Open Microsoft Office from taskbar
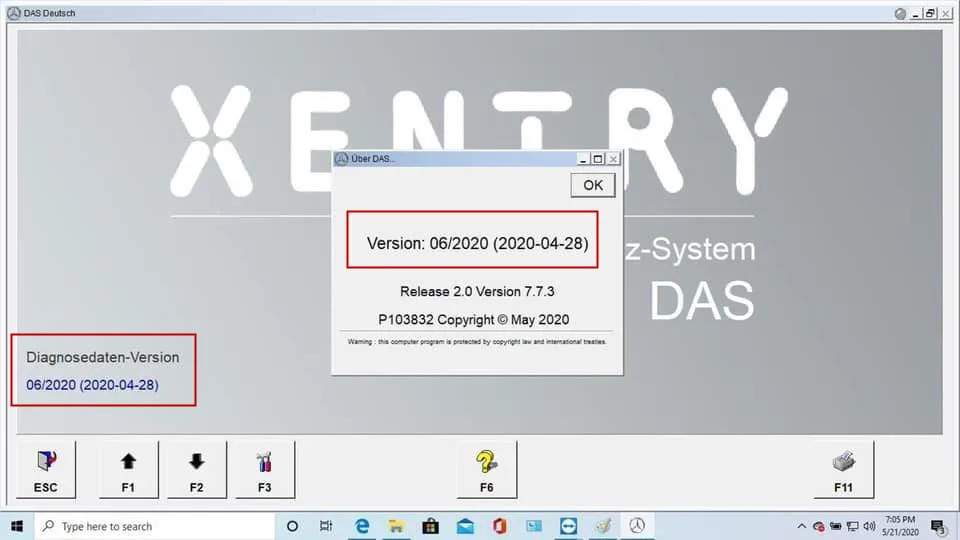The width and height of the screenshot is (960, 540). pos(500,526)
